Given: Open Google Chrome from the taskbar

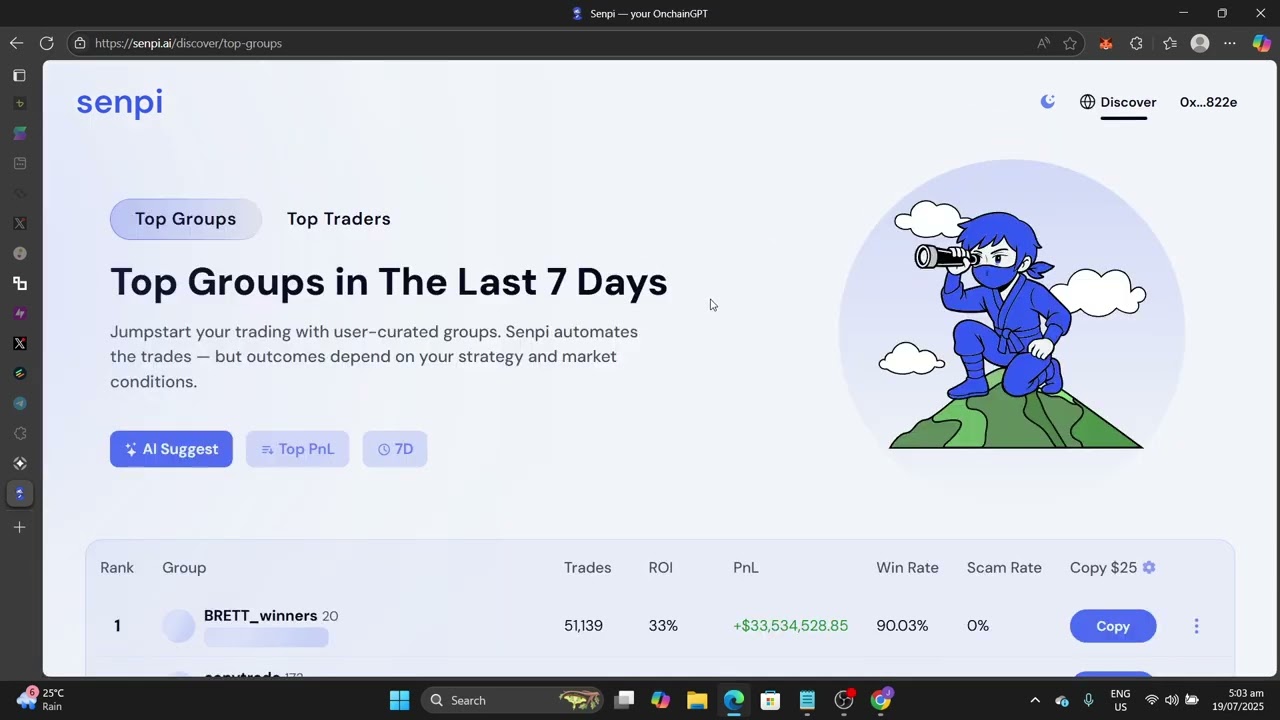Looking at the screenshot, I should (x=881, y=700).
